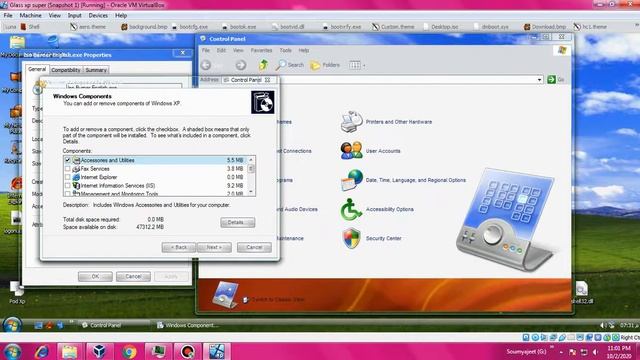The image size is (640, 360).
Task: Click the Up folder icon in toolbar
Action: point(263,65)
